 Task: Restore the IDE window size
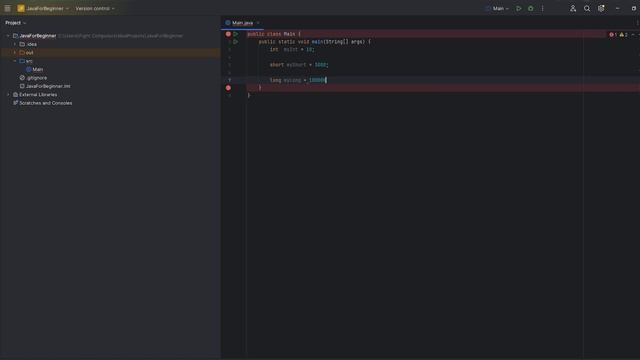point(633,8)
